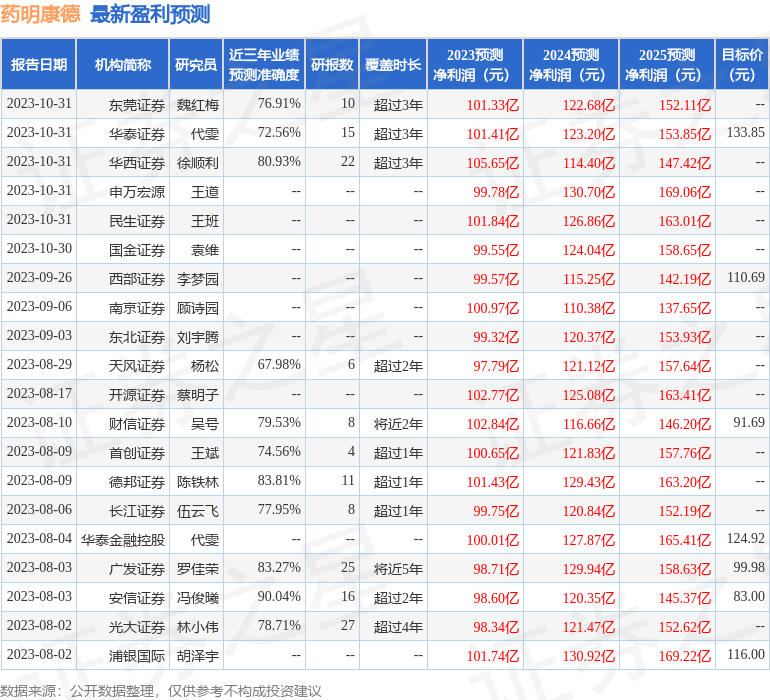This screenshot has height=700, width=770.
Task: Click the 目标价 column header
Action: point(742,64)
